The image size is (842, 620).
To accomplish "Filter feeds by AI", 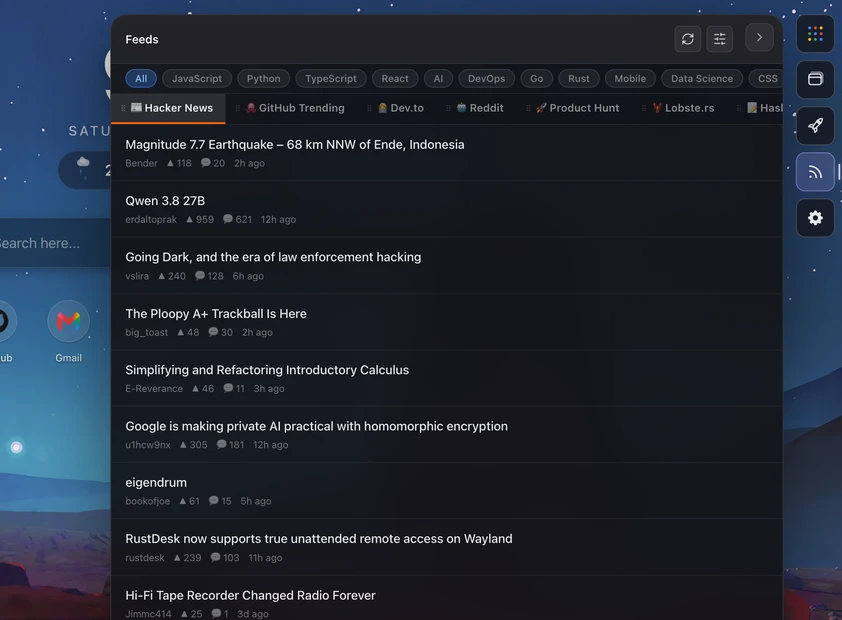I will [x=438, y=78].
